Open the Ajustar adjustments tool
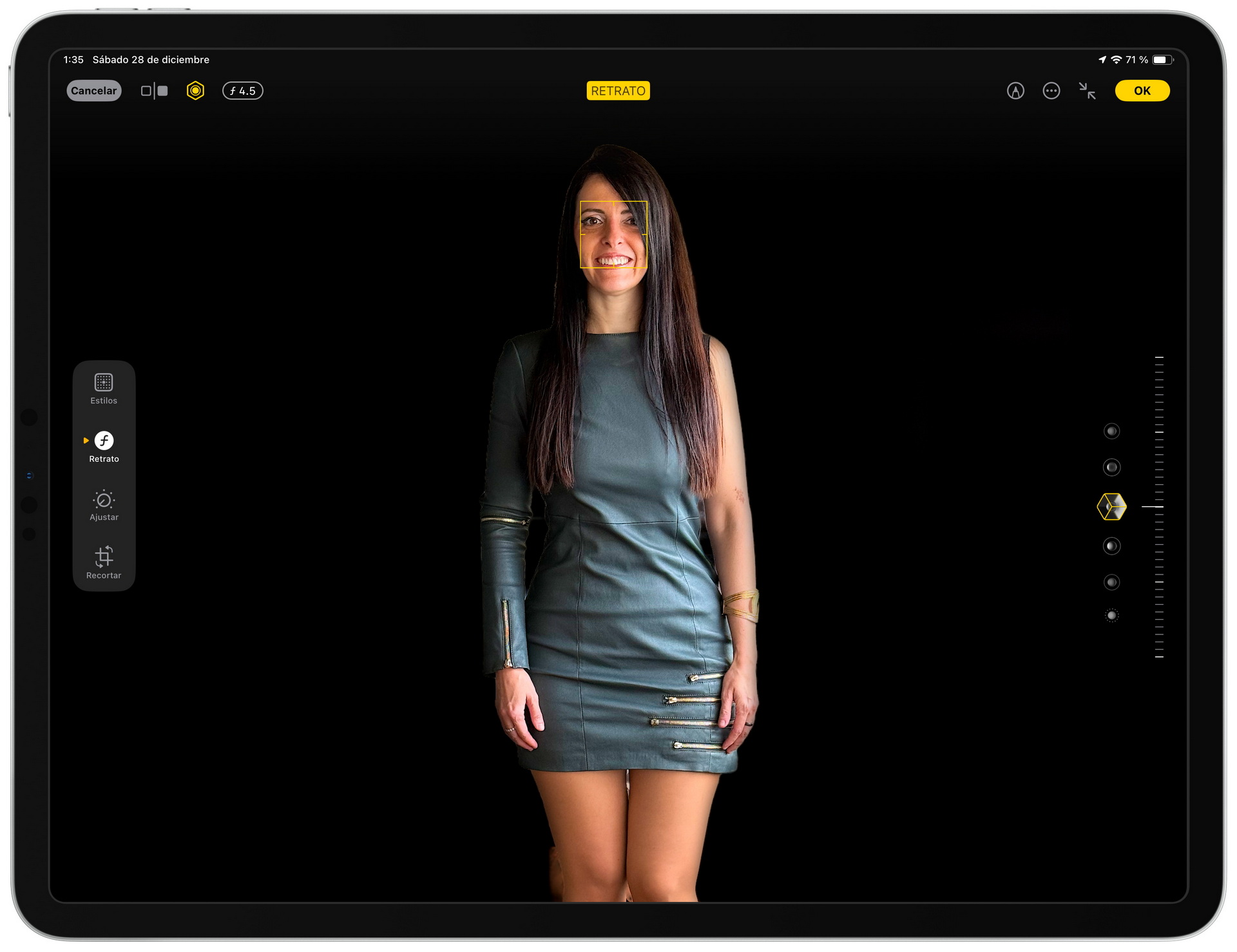 104,506
